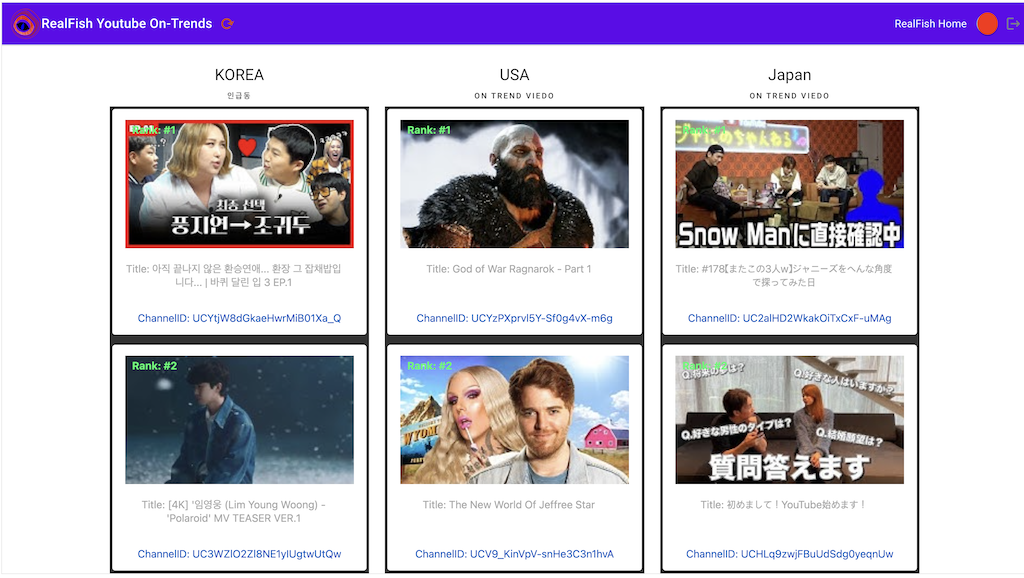This screenshot has width=1024, height=578.
Task: Click the Rank #1 label on the God of War thumbnail
Action: [429, 130]
